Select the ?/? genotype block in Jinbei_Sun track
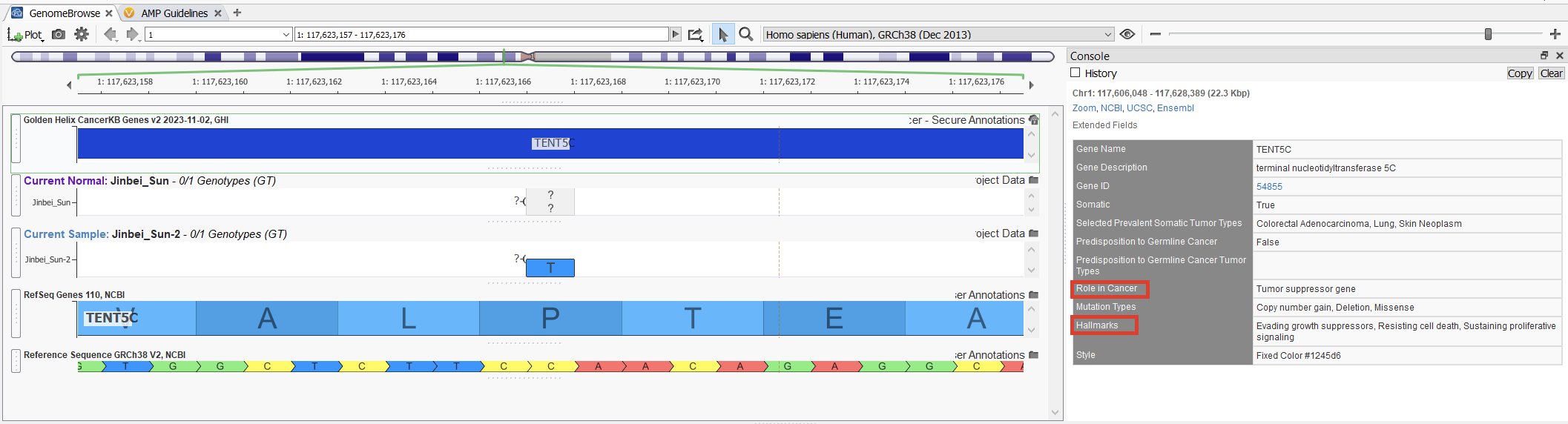 (550, 202)
